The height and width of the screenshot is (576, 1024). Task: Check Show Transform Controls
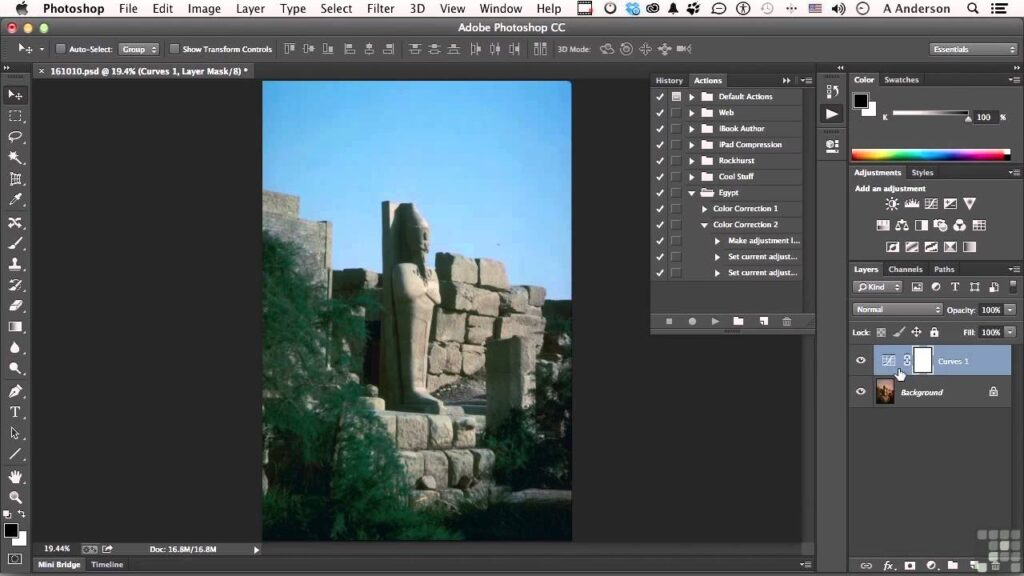pos(174,49)
